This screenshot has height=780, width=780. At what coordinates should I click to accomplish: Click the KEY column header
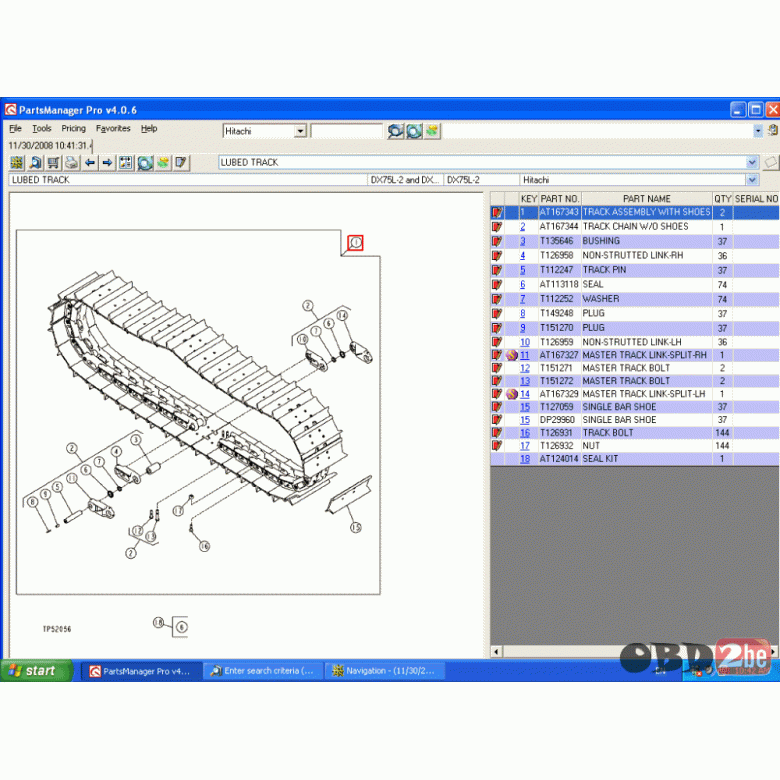point(528,198)
